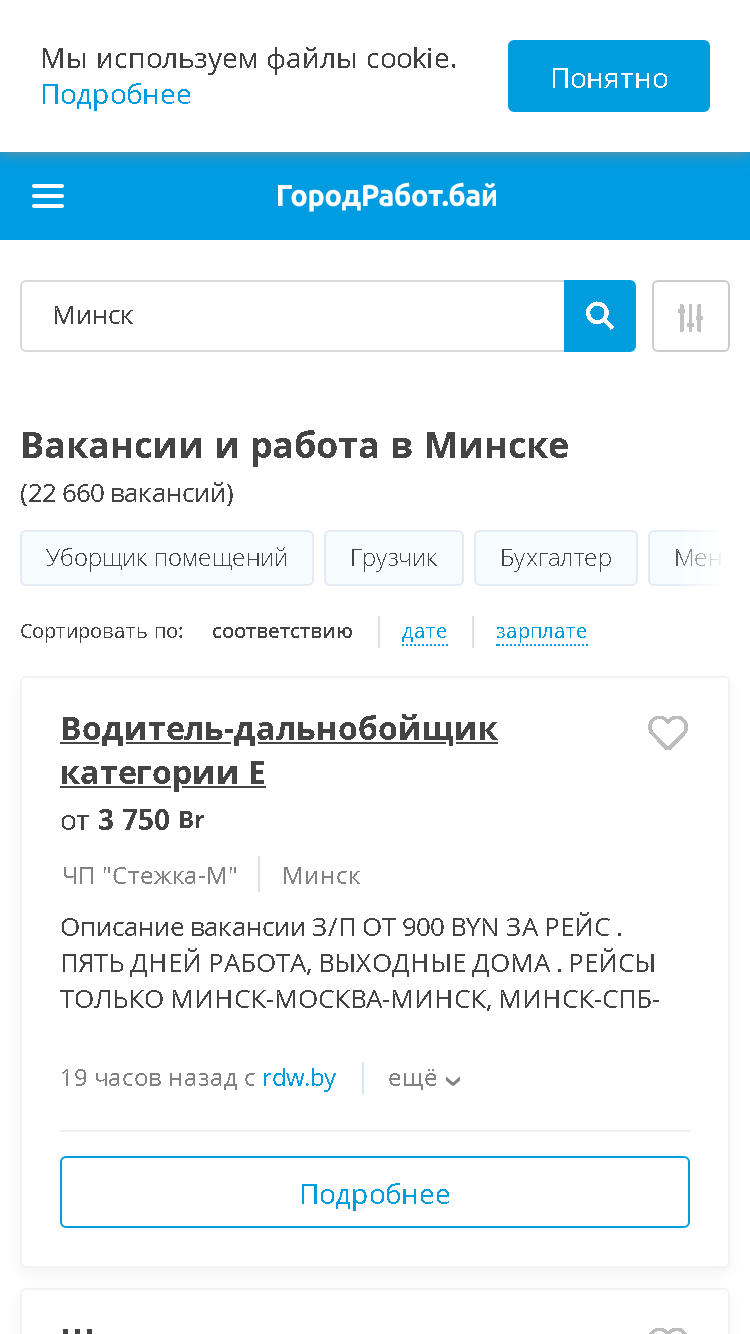Screen dimensions: 750x1334
Task: Select the "Уборщик помещений" tag
Action: click(167, 558)
